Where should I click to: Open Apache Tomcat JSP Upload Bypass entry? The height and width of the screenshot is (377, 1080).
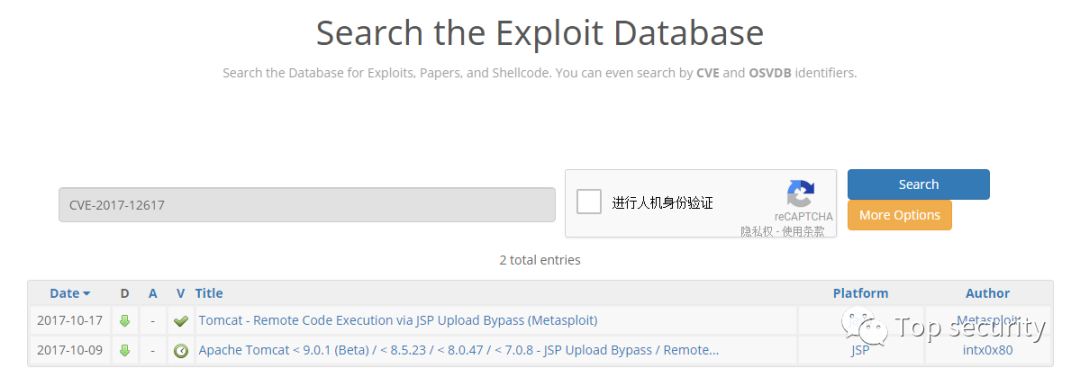(459, 350)
